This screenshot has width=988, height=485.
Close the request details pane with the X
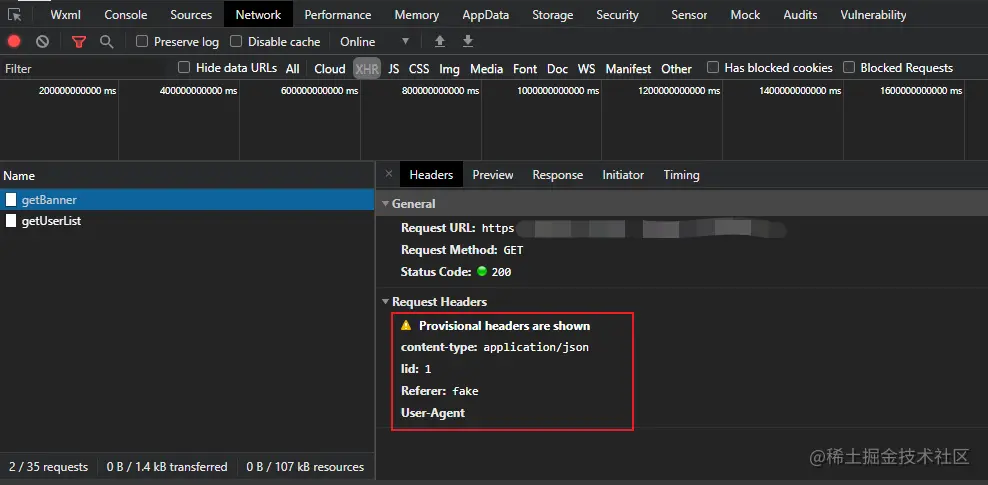click(388, 174)
